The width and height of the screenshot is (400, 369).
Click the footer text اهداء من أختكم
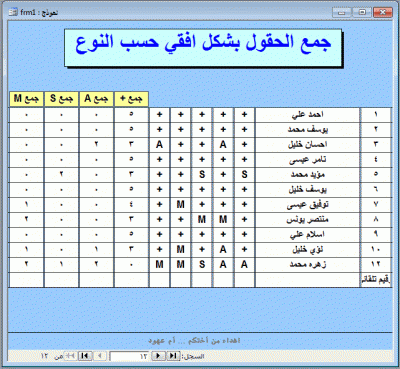pos(194,341)
